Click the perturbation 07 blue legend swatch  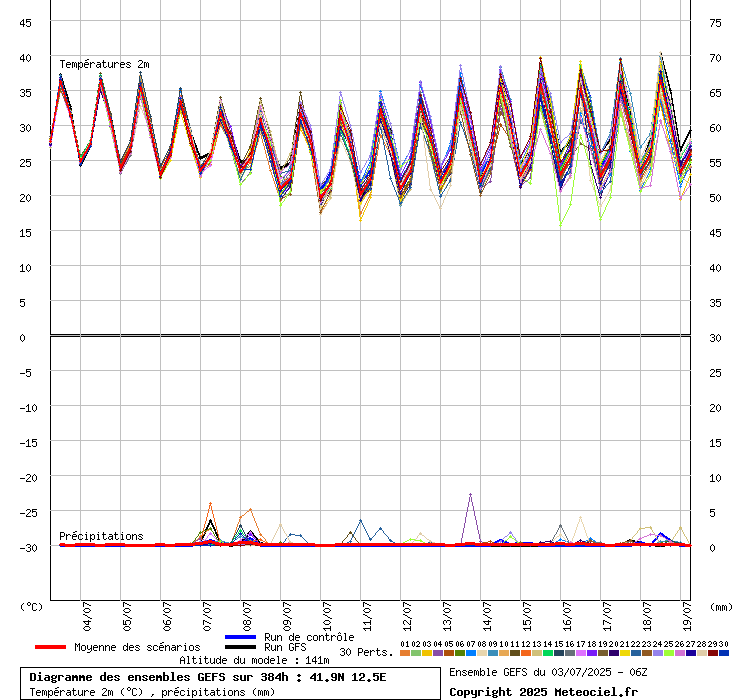point(471,653)
